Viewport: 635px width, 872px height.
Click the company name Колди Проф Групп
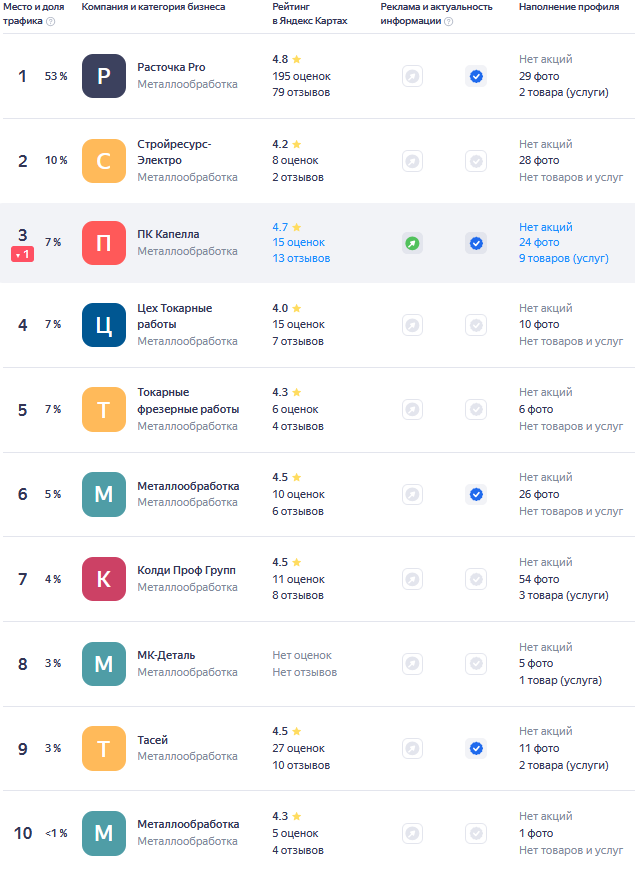pos(186,570)
